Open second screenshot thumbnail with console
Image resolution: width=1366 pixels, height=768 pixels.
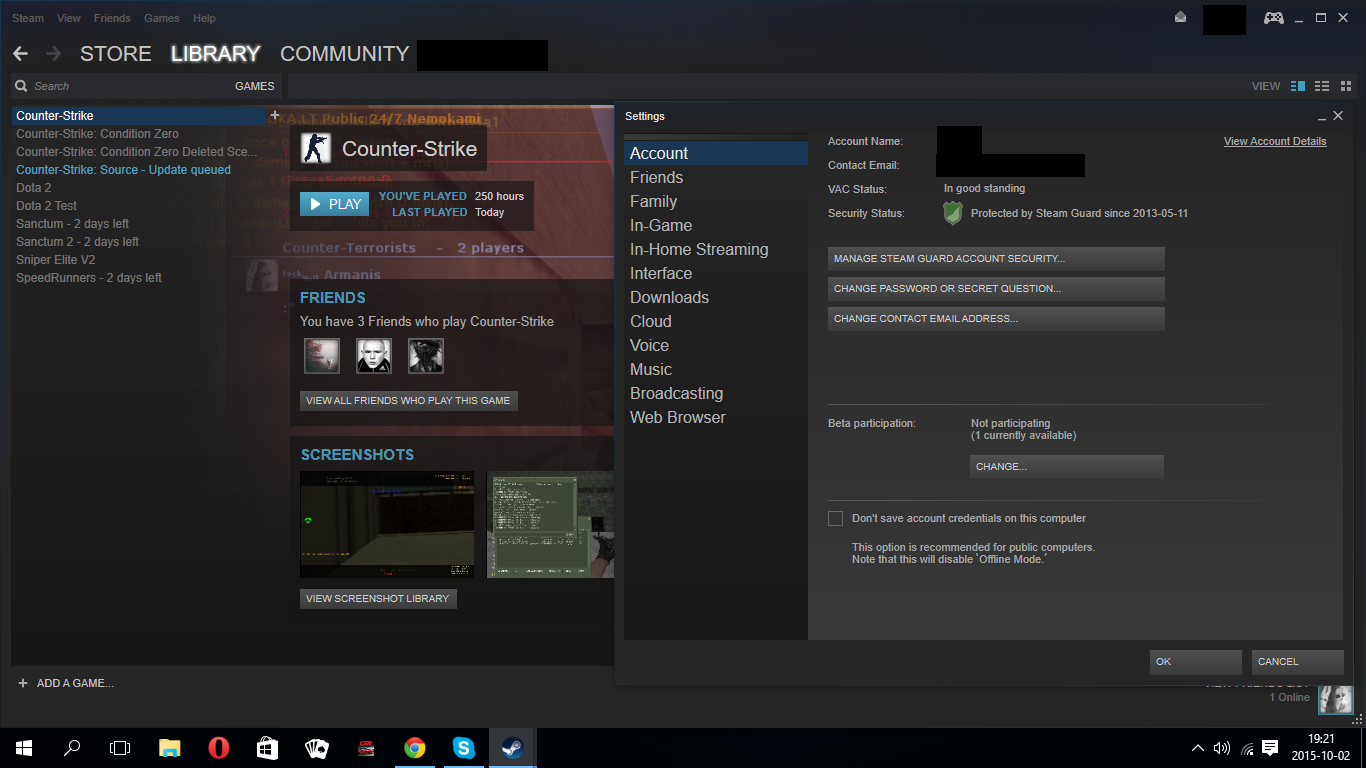coord(550,525)
